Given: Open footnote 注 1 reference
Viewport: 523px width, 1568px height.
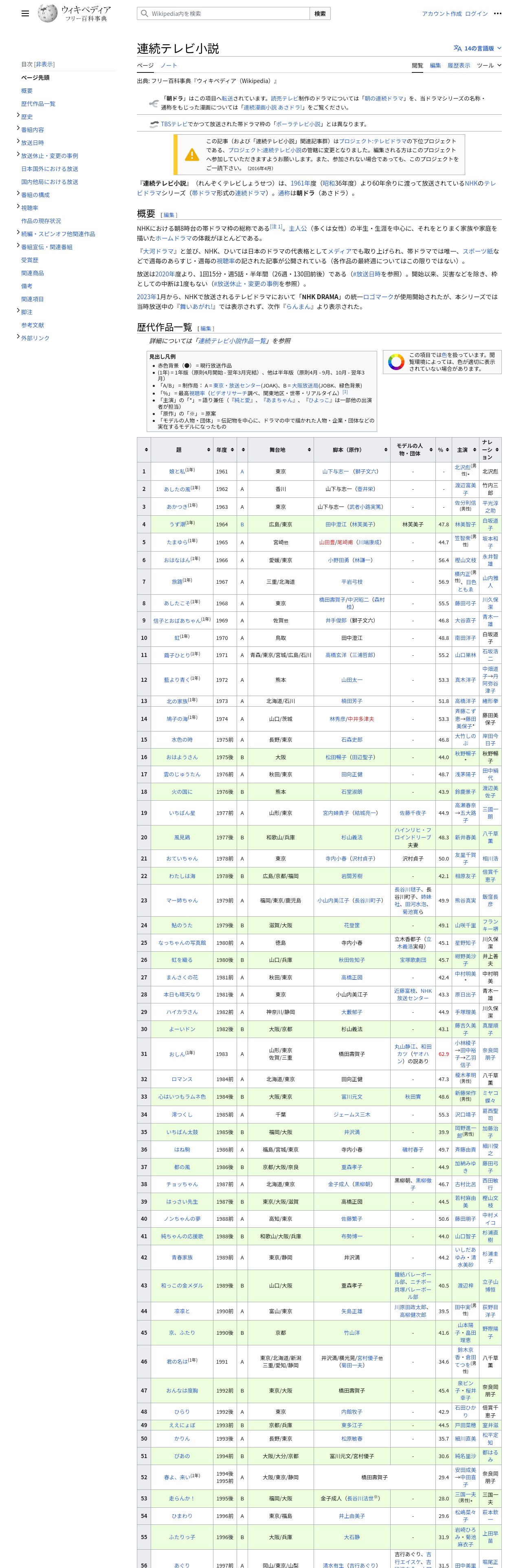Looking at the screenshot, I should [x=276, y=226].
